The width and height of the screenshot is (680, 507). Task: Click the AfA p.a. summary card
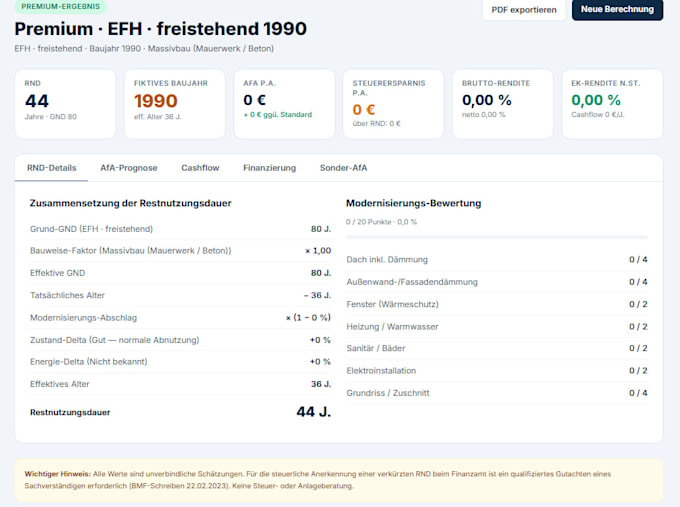tap(284, 104)
